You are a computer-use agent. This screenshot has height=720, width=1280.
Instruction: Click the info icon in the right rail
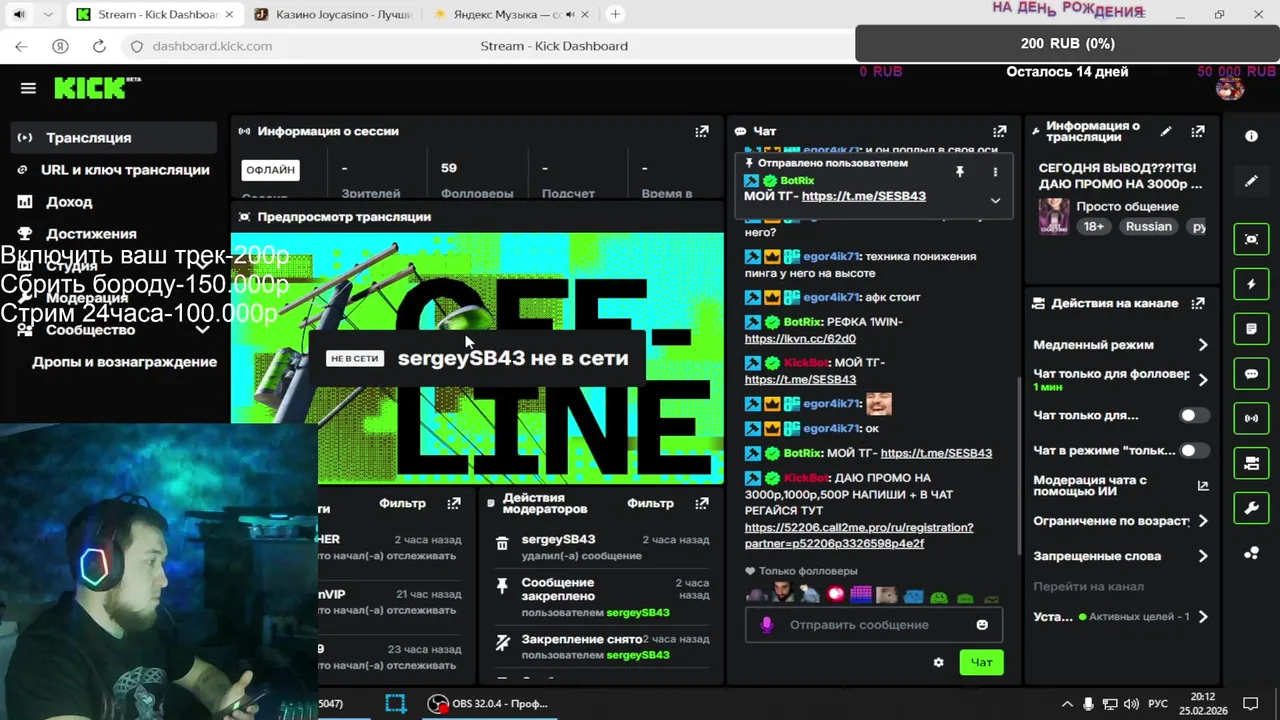click(x=1251, y=136)
